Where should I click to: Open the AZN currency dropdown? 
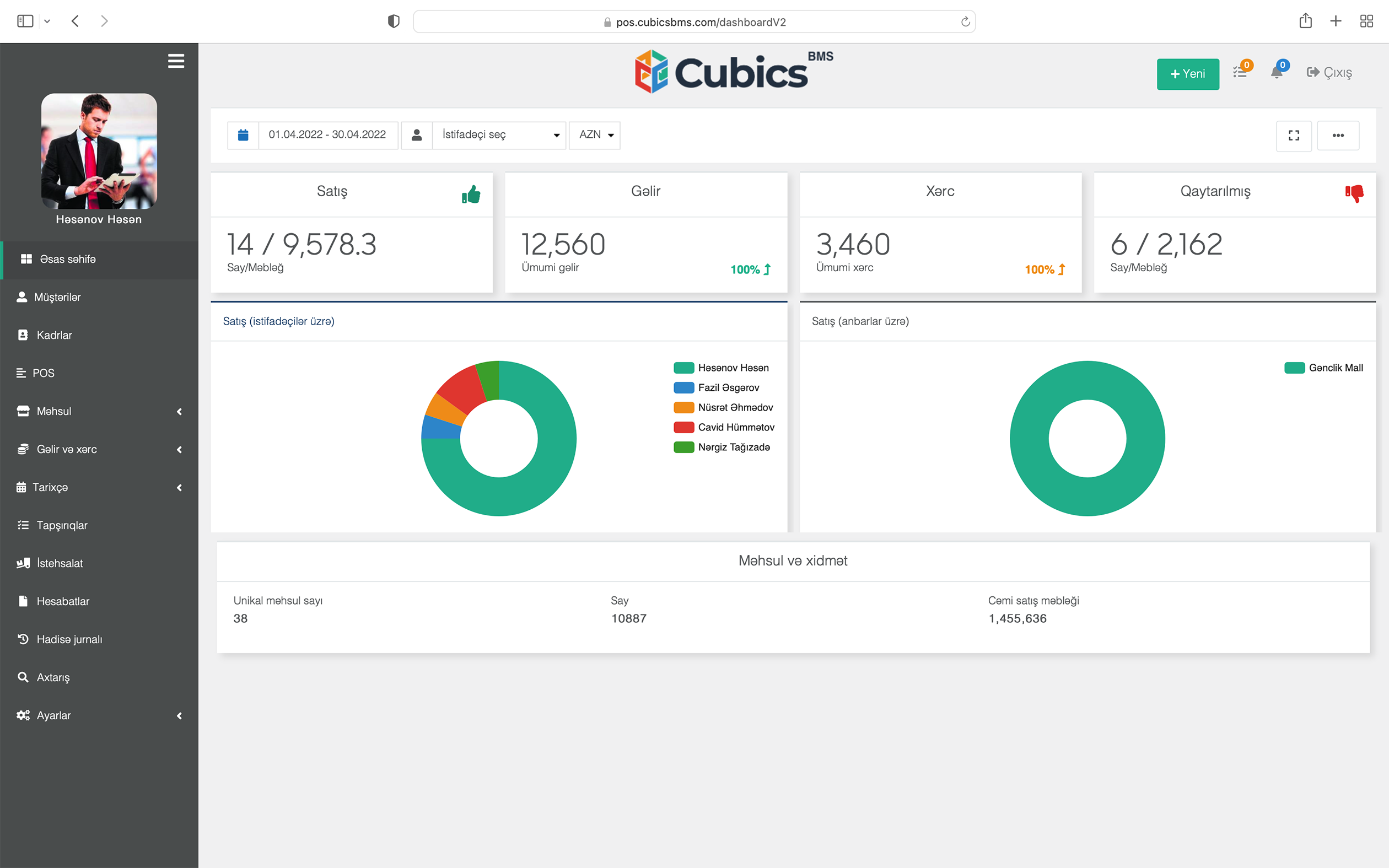click(594, 135)
